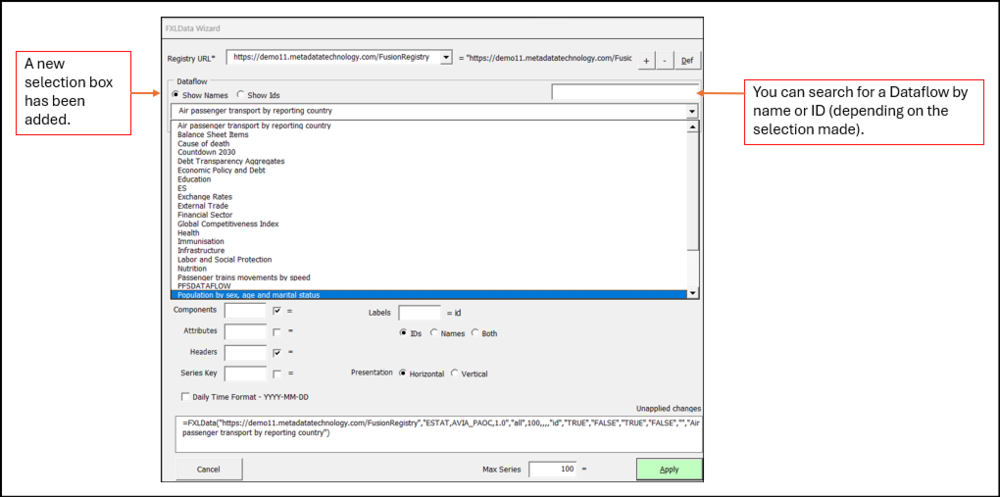Choose Balance Sheet Items from the list
The width and height of the screenshot is (1000, 497).
(x=211, y=135)
